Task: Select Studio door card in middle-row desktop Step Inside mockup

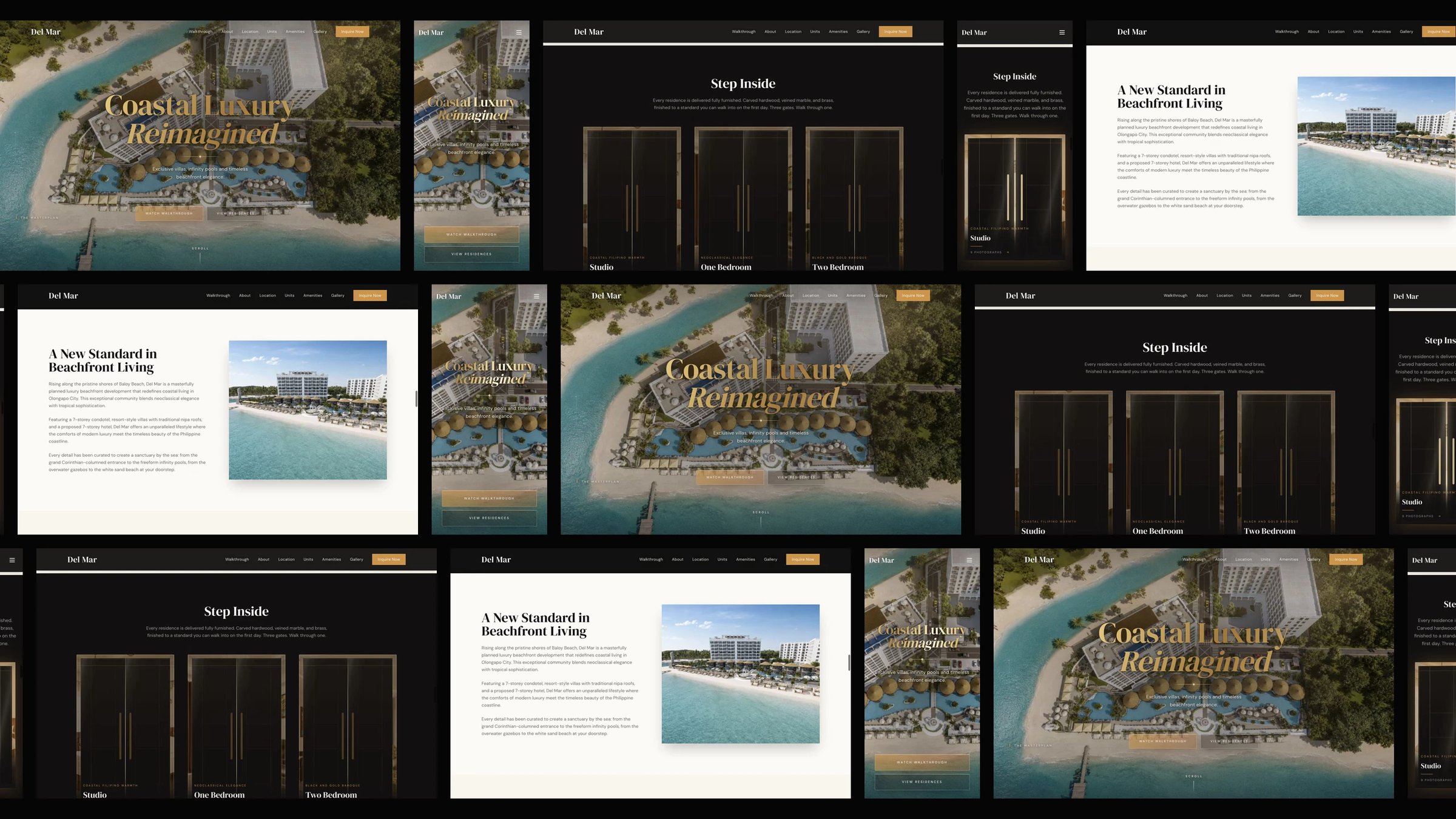Action: pyautogui.click(x=1063, y=463)
